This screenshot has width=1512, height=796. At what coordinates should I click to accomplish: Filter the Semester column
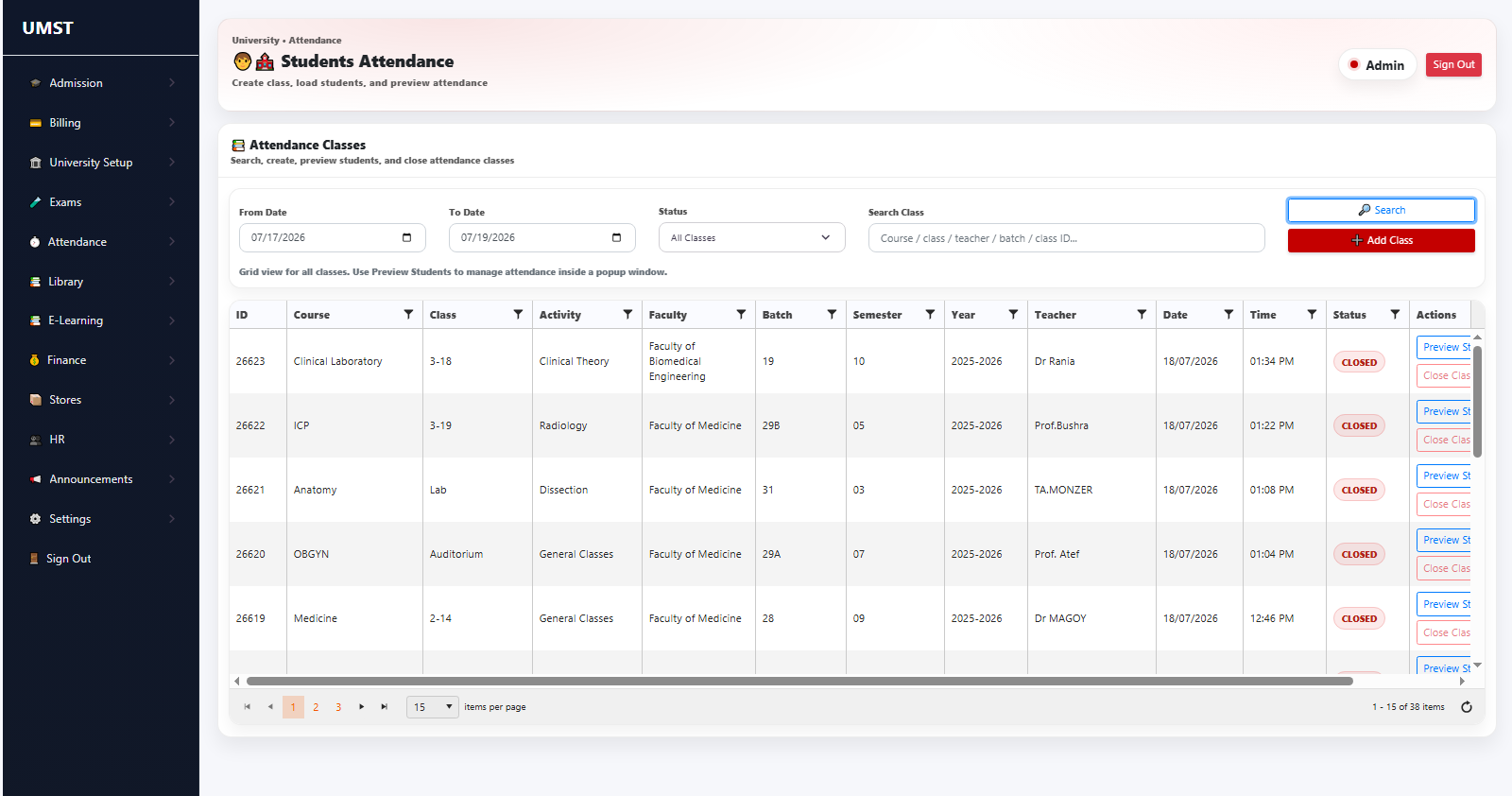(930, 315)
